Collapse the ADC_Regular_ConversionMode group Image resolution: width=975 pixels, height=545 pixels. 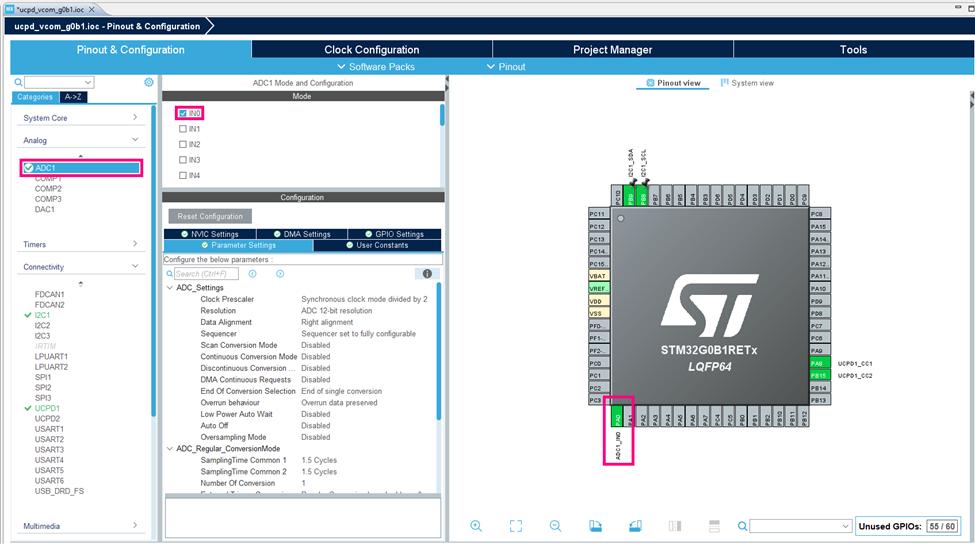pos(170,449)
